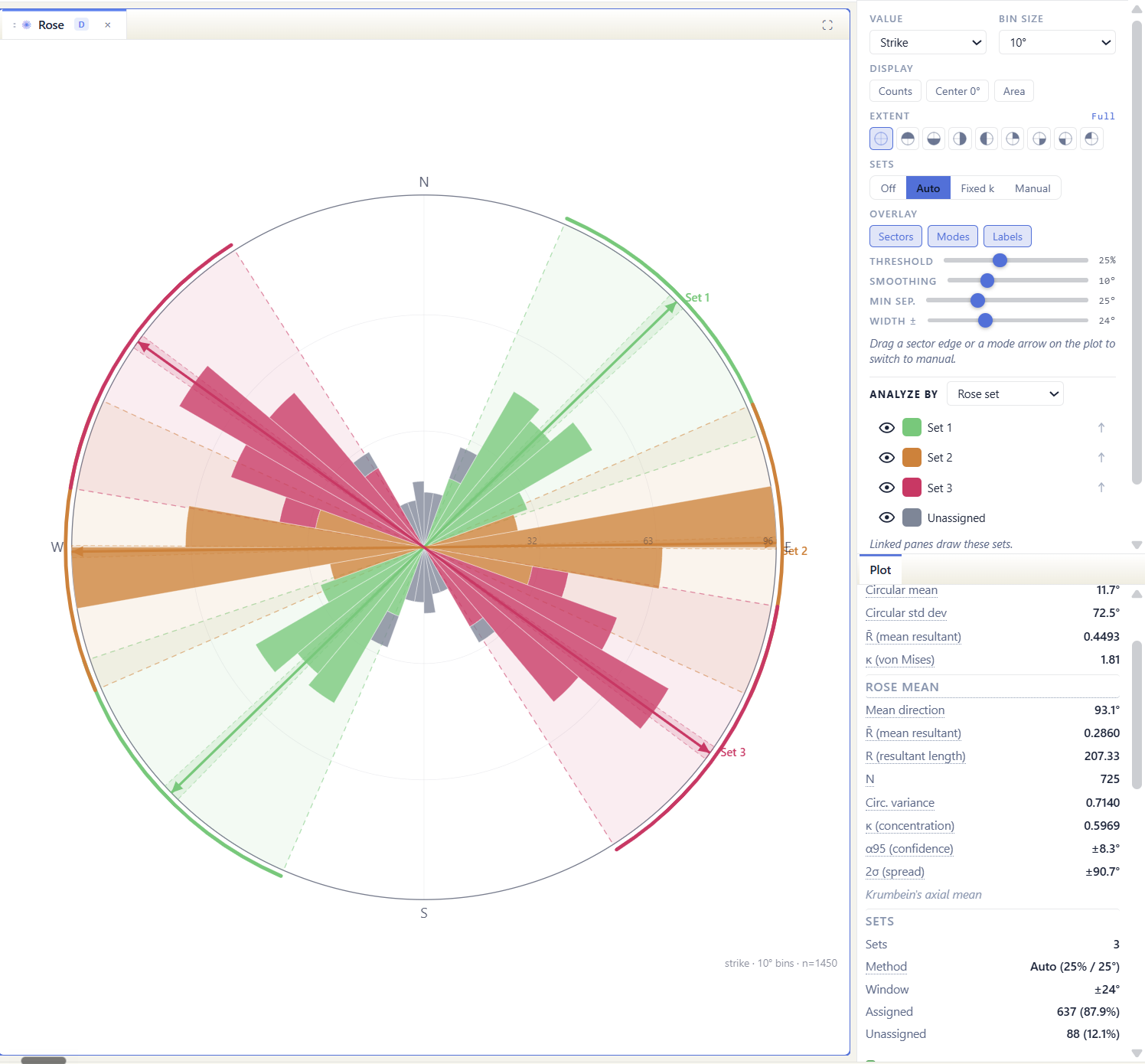The height and width of the screenshot is (1064, 1145).
Task: Turn sets Off
Action: tap(888, 188)
